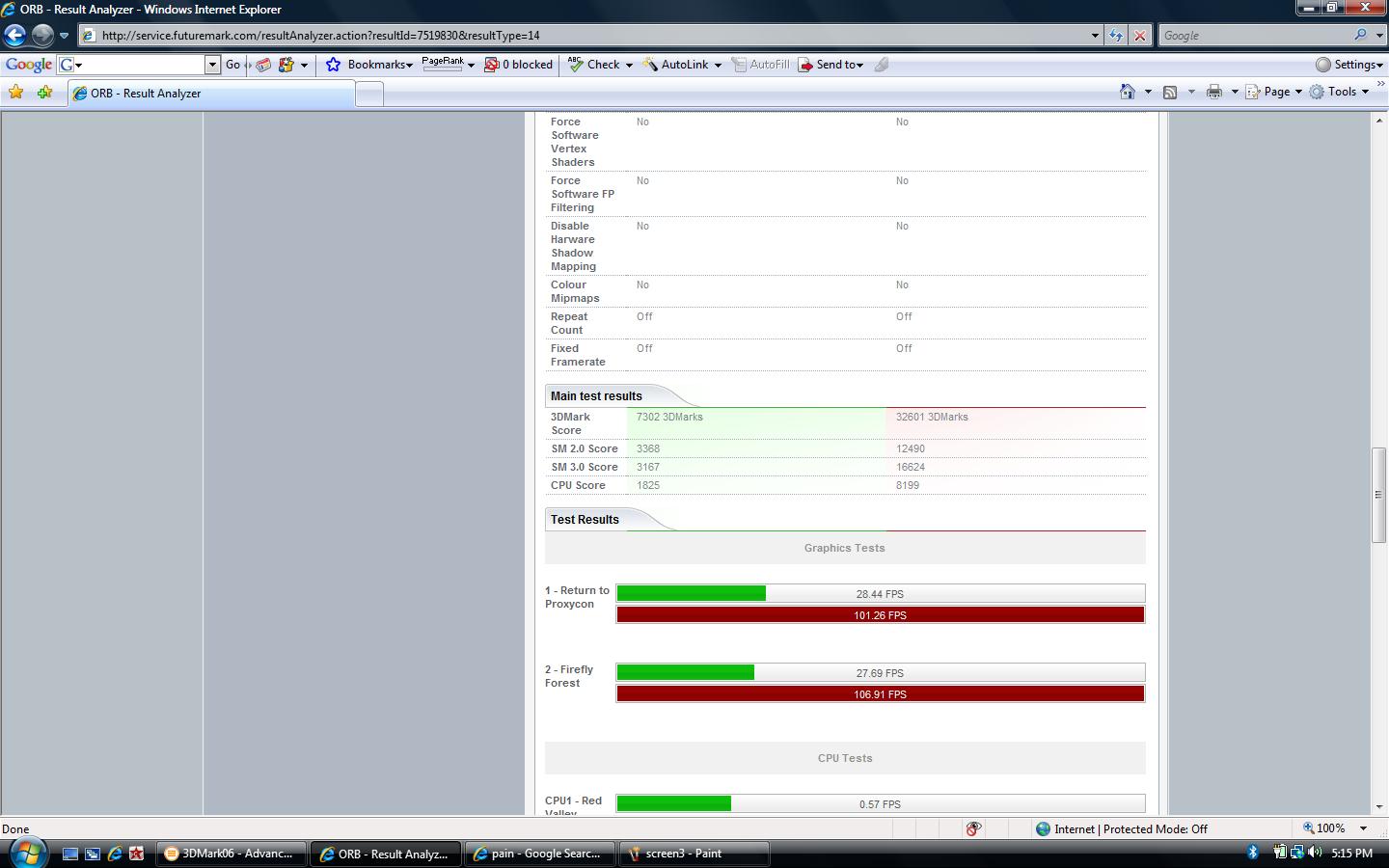Click the AutoLink button
The width and height of the screenshot is (1389, 868).
coord(675,65)
